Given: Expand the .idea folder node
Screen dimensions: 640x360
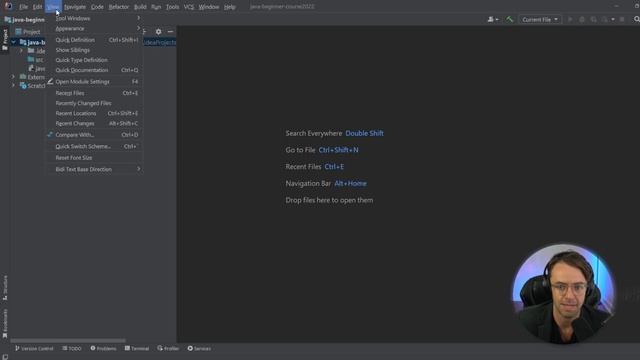Looking at the screenshot, I should pyautogui.click(x=22, y=51).
